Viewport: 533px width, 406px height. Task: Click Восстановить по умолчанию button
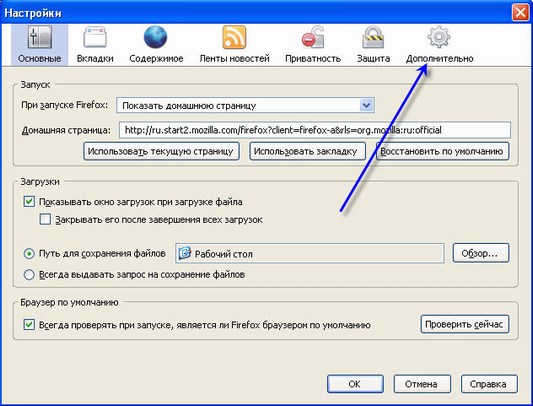442,151
